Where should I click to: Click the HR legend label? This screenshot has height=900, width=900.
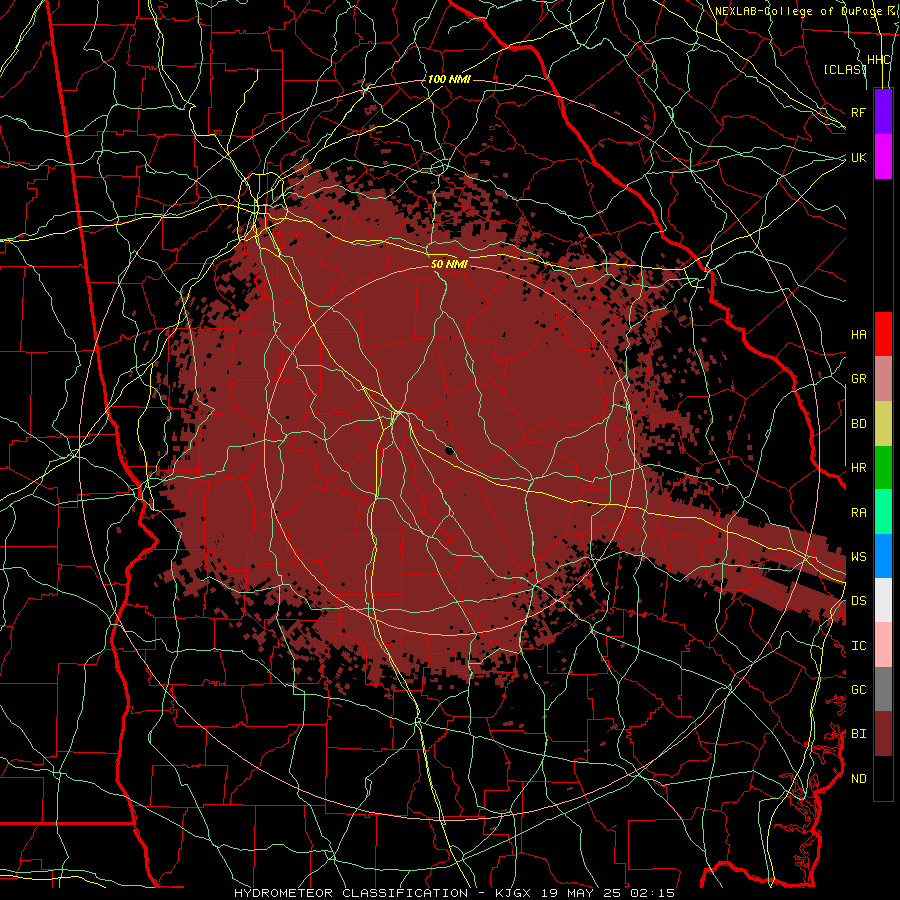[x=858, y=468]
